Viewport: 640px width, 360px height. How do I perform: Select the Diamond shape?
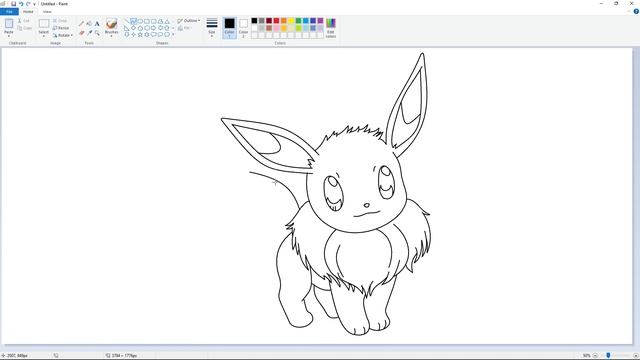click(x=133, y=28)
